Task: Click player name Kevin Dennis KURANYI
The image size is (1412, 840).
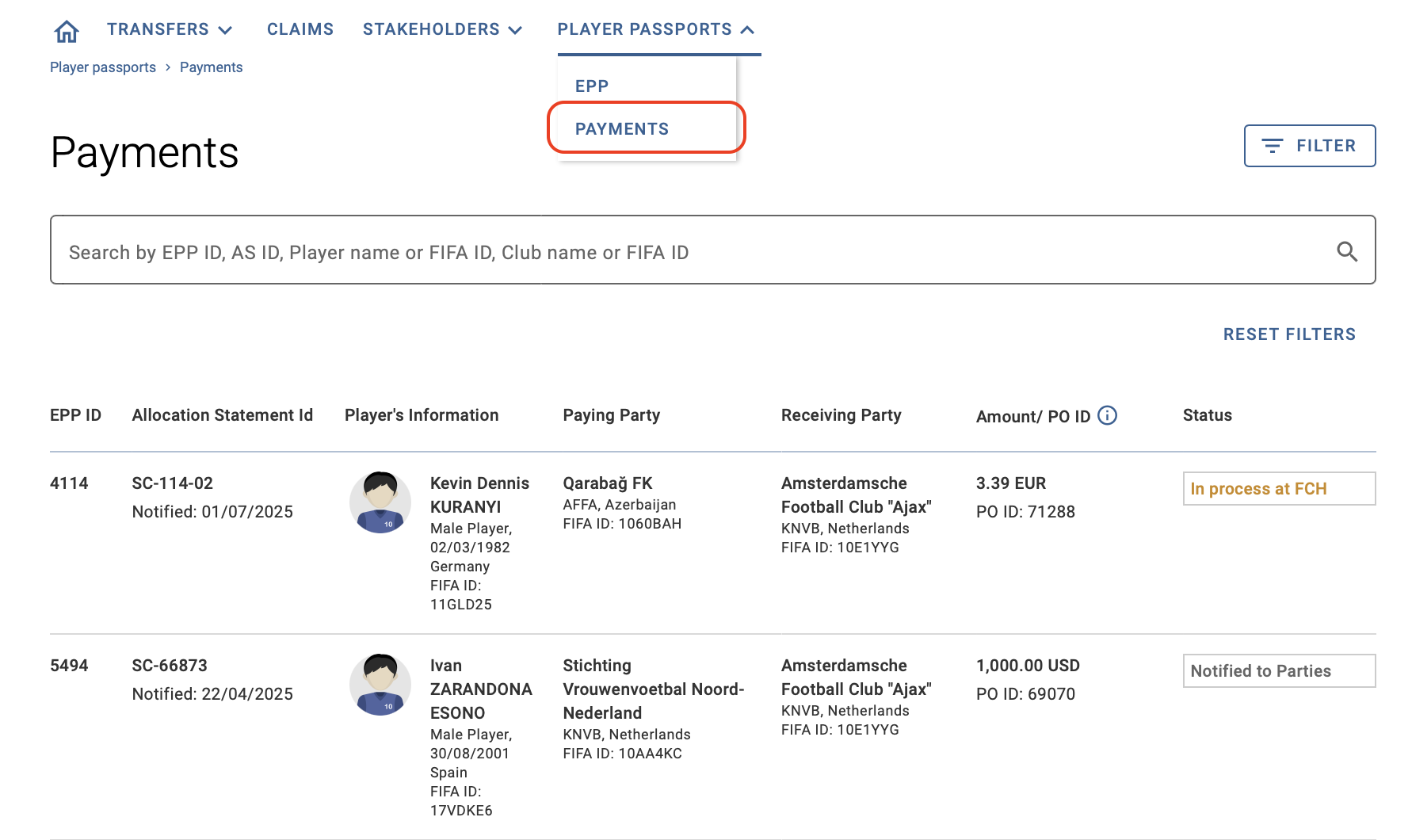Action: (479, 495)
